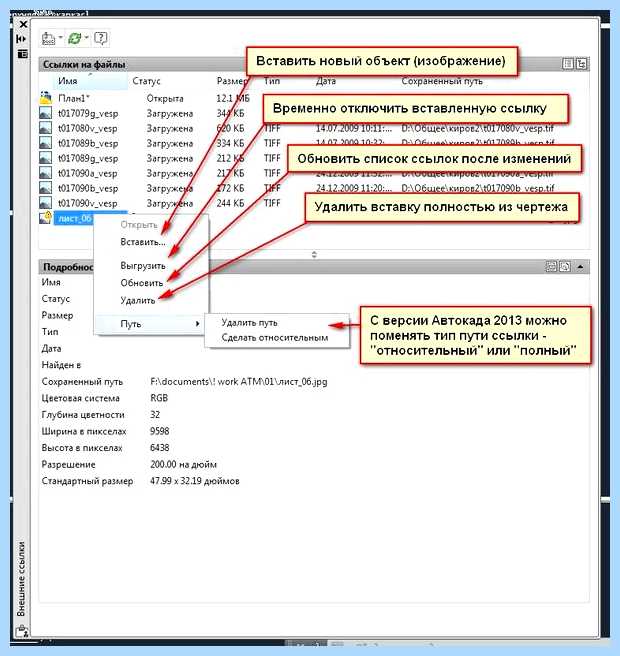Expand the Путь submenu entry
The height and width of the screenshot is (656, 620).
[151, 323]
